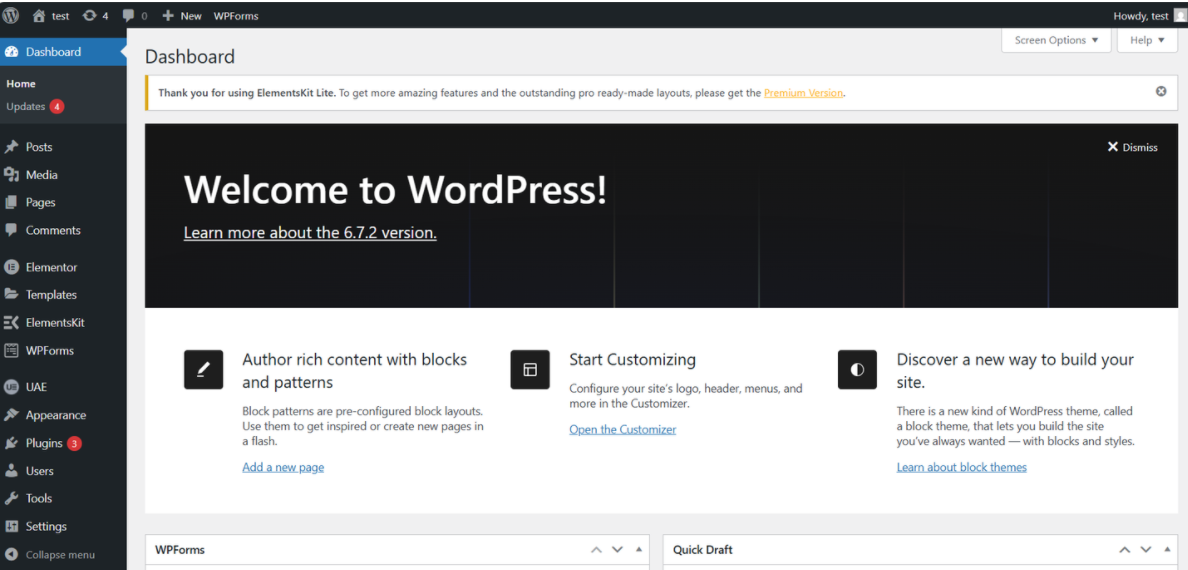Open Settings label in the sidebar menu
This screenshot has width=1188, height=570.
point(46,526)
